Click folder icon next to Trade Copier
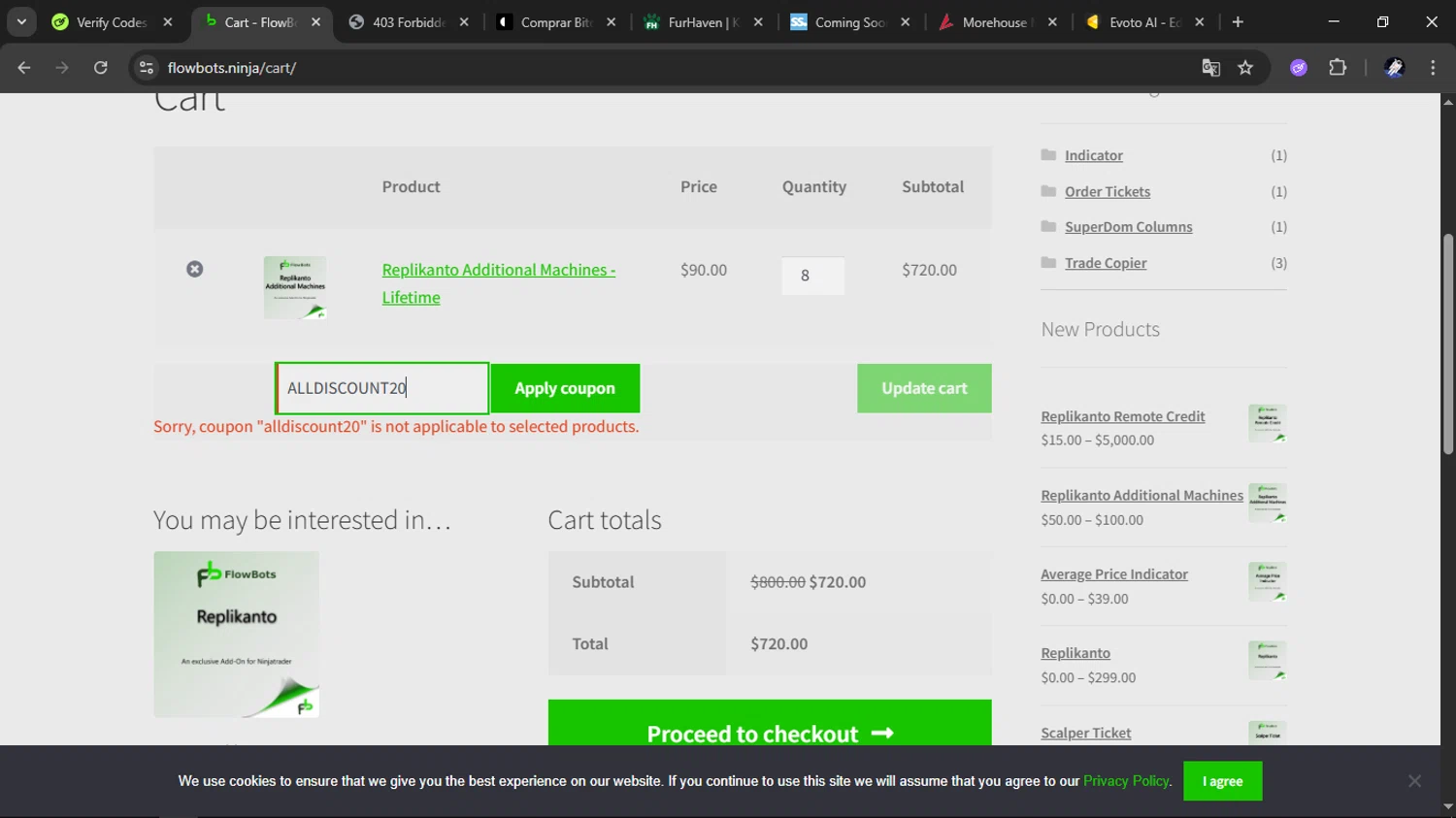The image size is (1456, 818). [1048, 262]
